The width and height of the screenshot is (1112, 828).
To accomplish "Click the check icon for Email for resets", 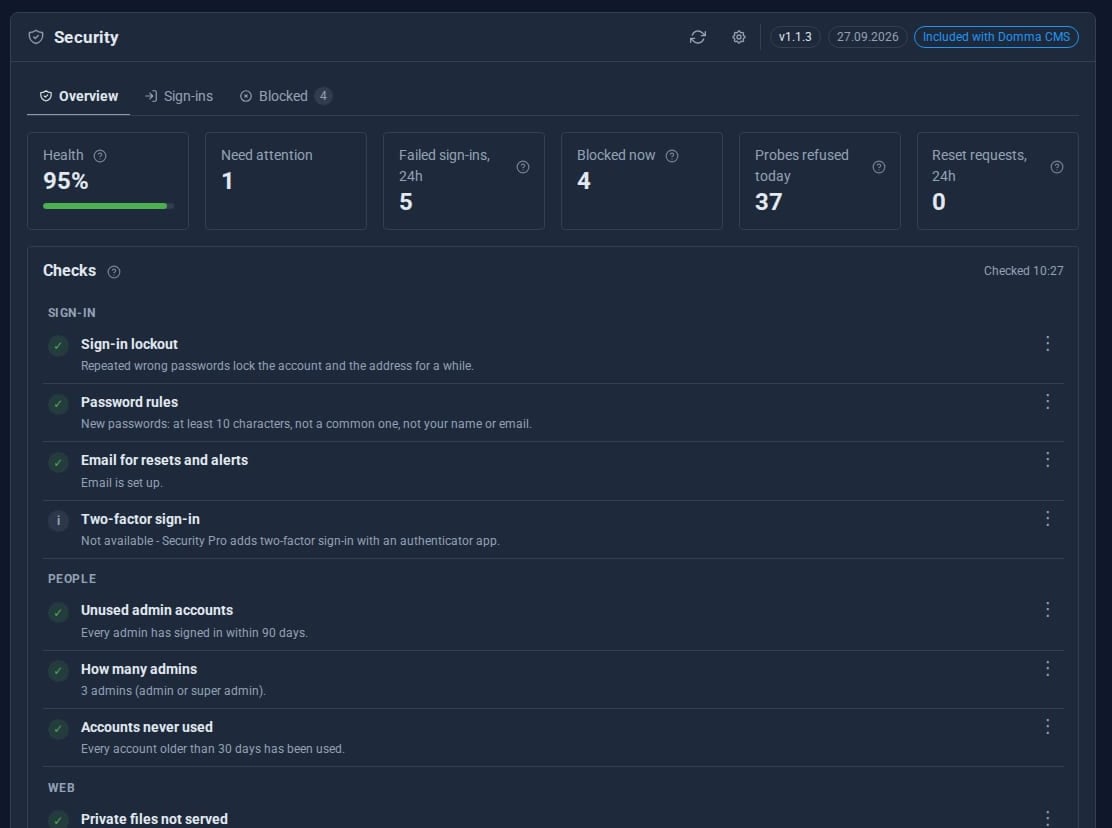I will (x=58, y=462).
